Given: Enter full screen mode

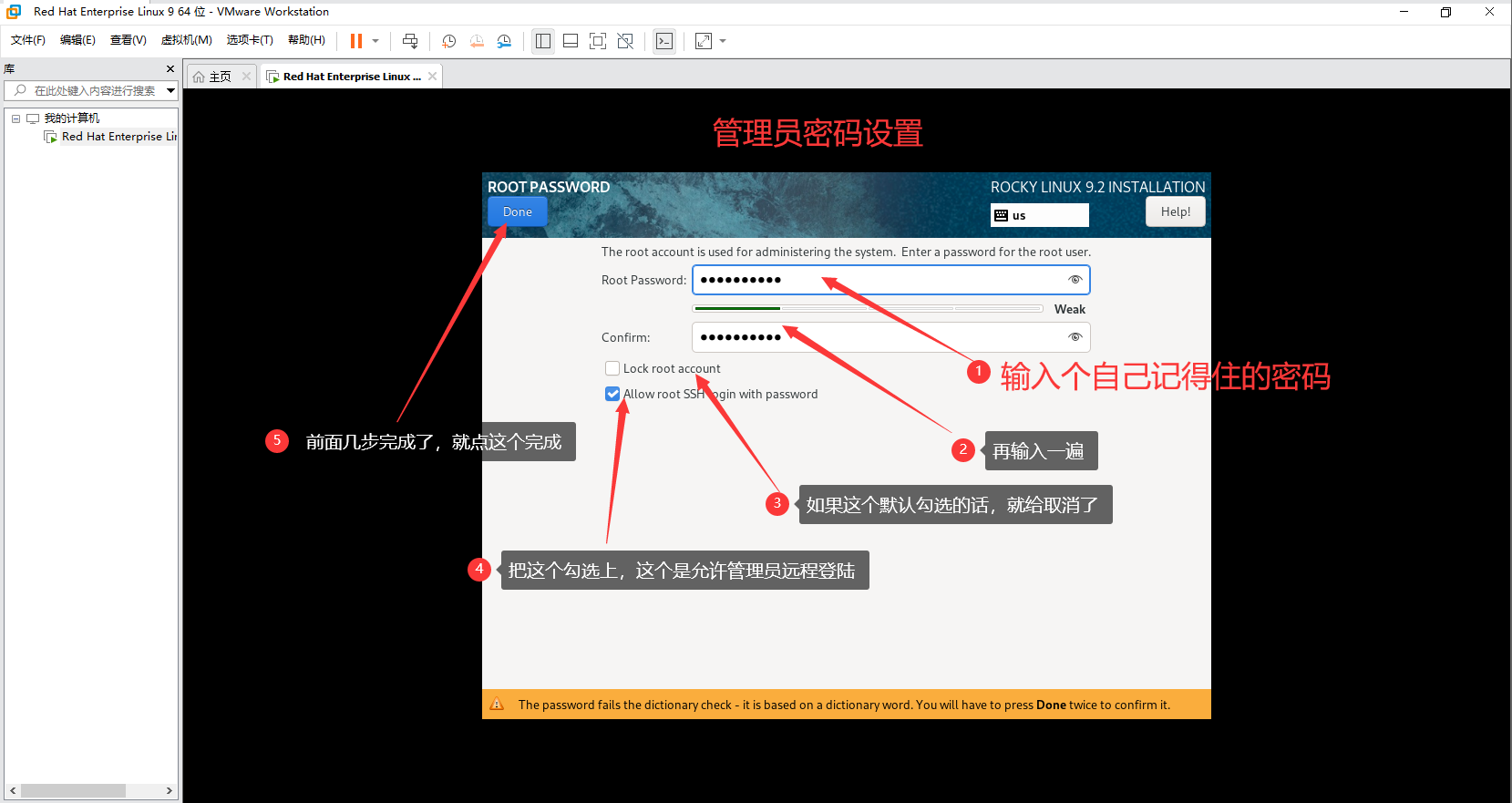Looking at the screenshot, I should point(598,41).
